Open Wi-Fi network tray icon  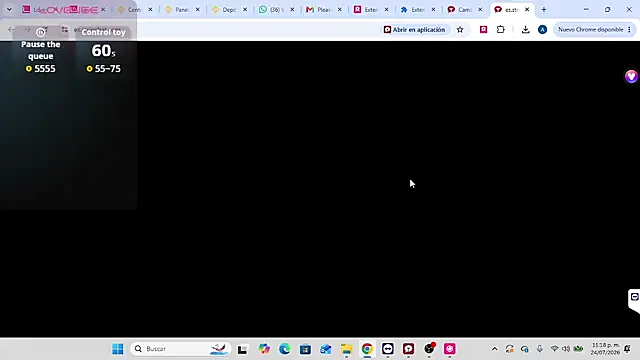[x=554, y=349]
